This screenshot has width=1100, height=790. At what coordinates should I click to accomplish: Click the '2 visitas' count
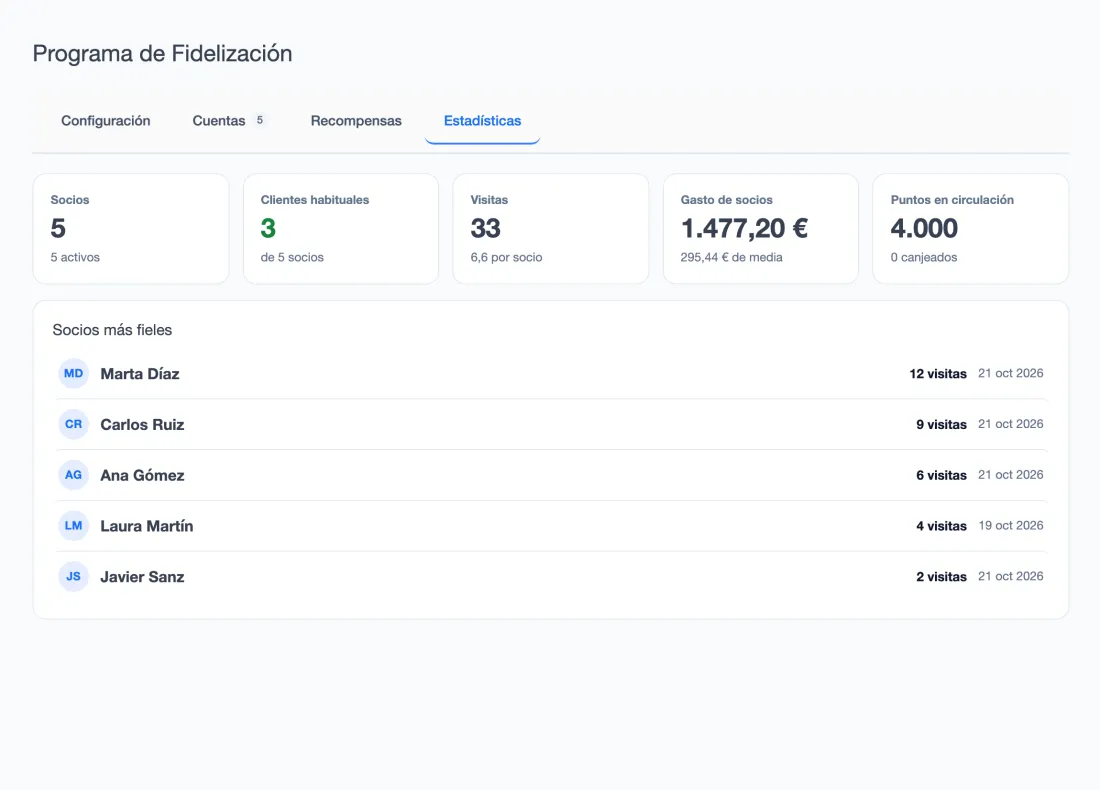(941, 577)
